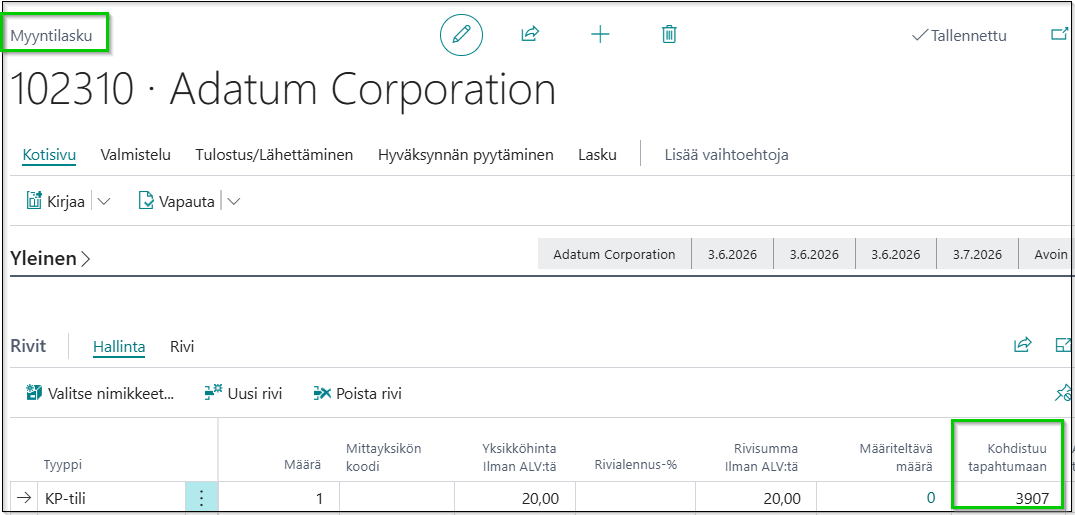Click the Tyyppi column header
1075x515 pixels.
pos(63,465)
